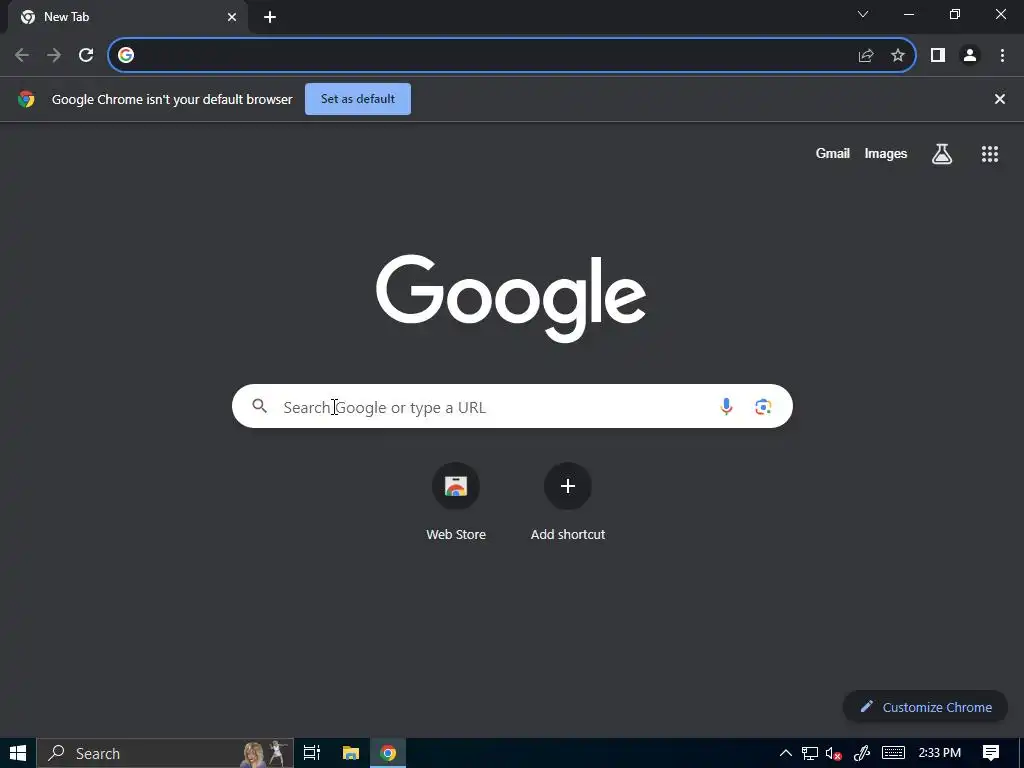
Task: Open the Gmail link
Action: [x=833, y=153]
